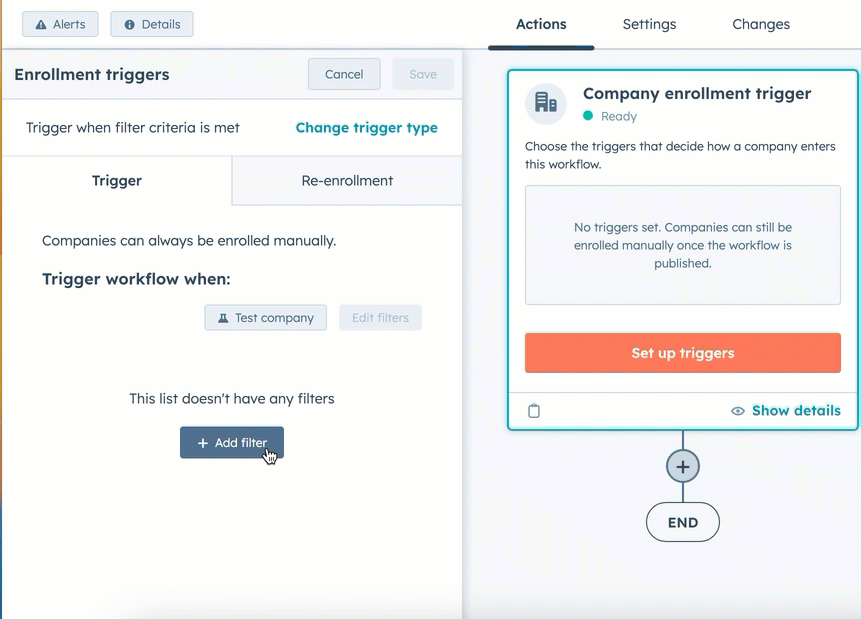This screenshot has width=861, height=619.
Task: Click the Save button
Action: pos(422,74)
